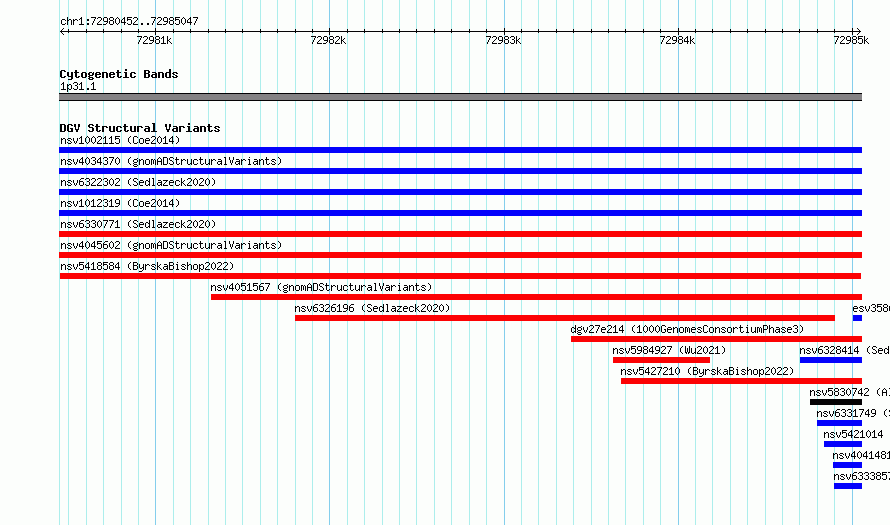Screen dimensions: 890x525
Task: Click the blue bar under nsv6333857
Action: pyautogui.click(x=848, y=486)
